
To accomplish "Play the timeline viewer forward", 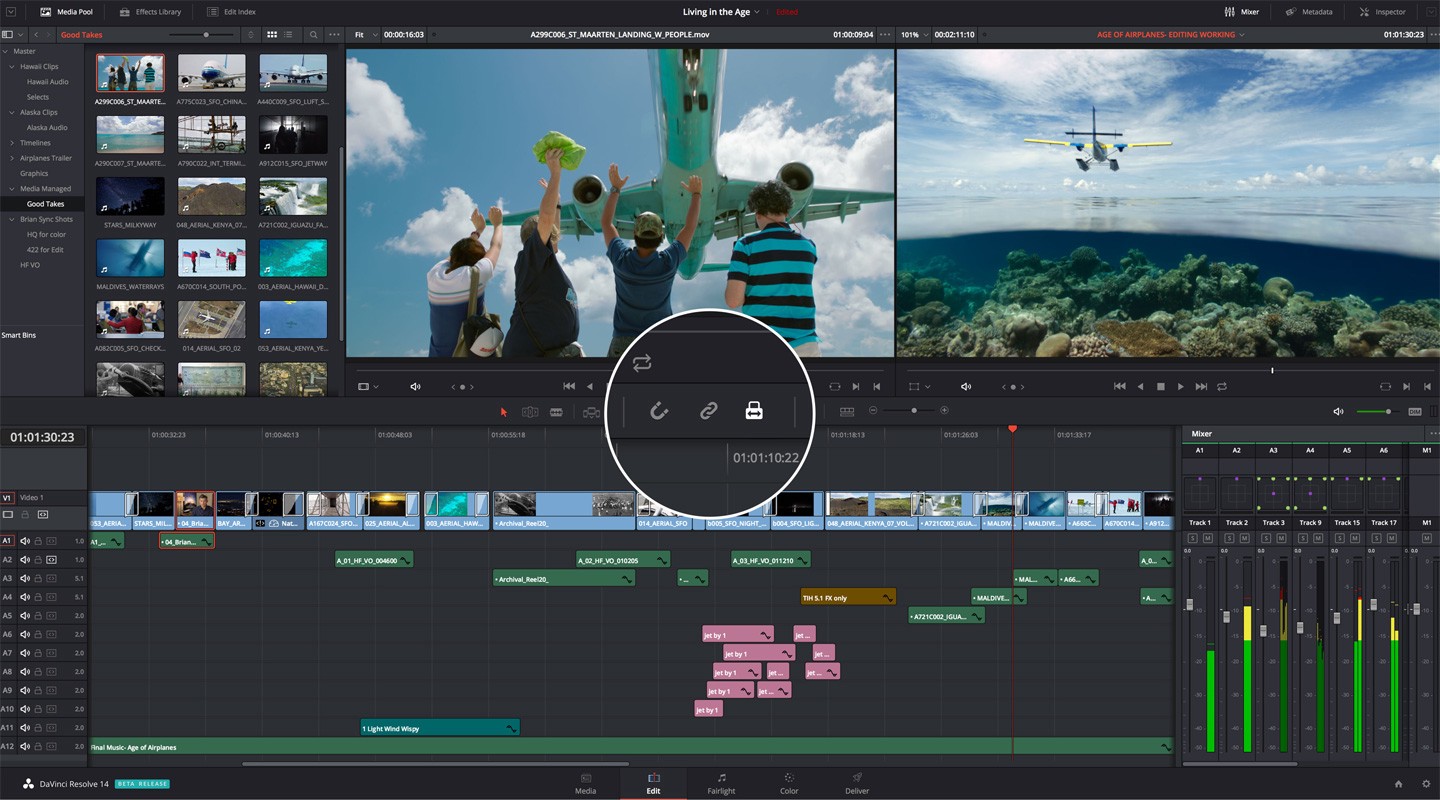I will 1181,387.
